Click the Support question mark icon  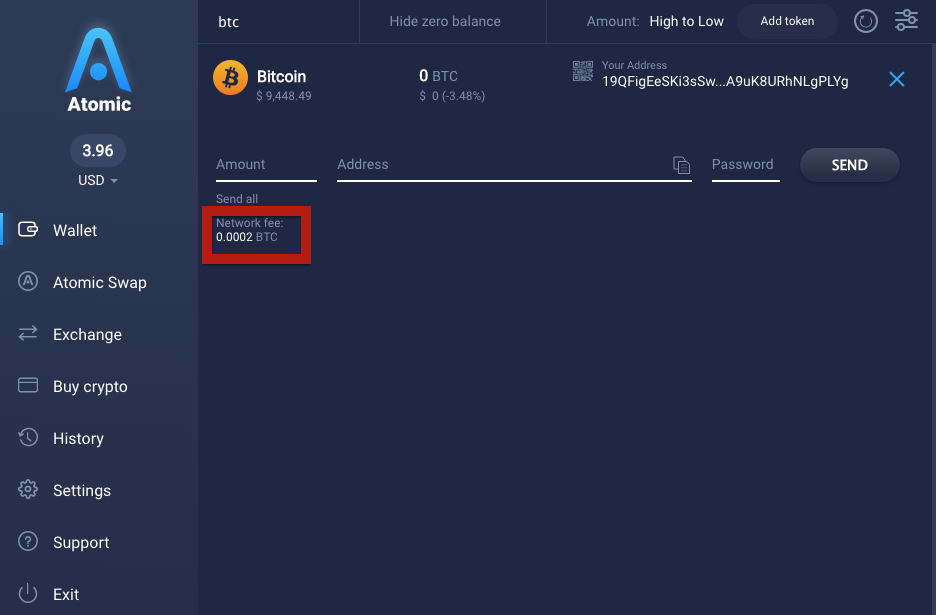[x=28, y=541]
